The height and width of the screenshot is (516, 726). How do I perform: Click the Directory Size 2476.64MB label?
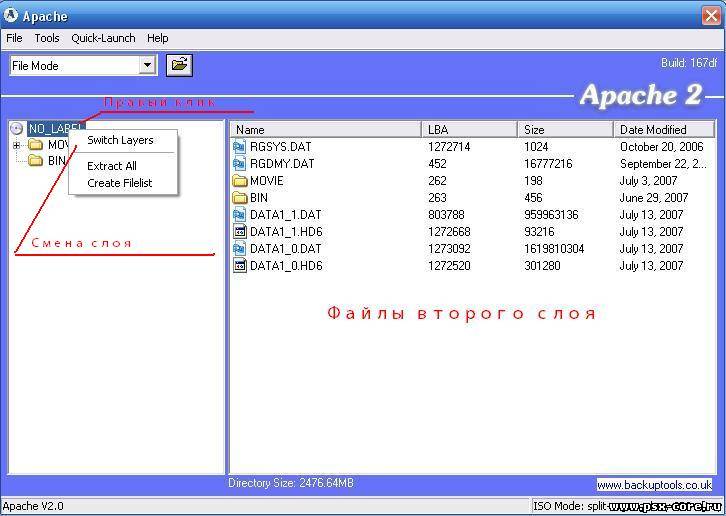[291, 483]
